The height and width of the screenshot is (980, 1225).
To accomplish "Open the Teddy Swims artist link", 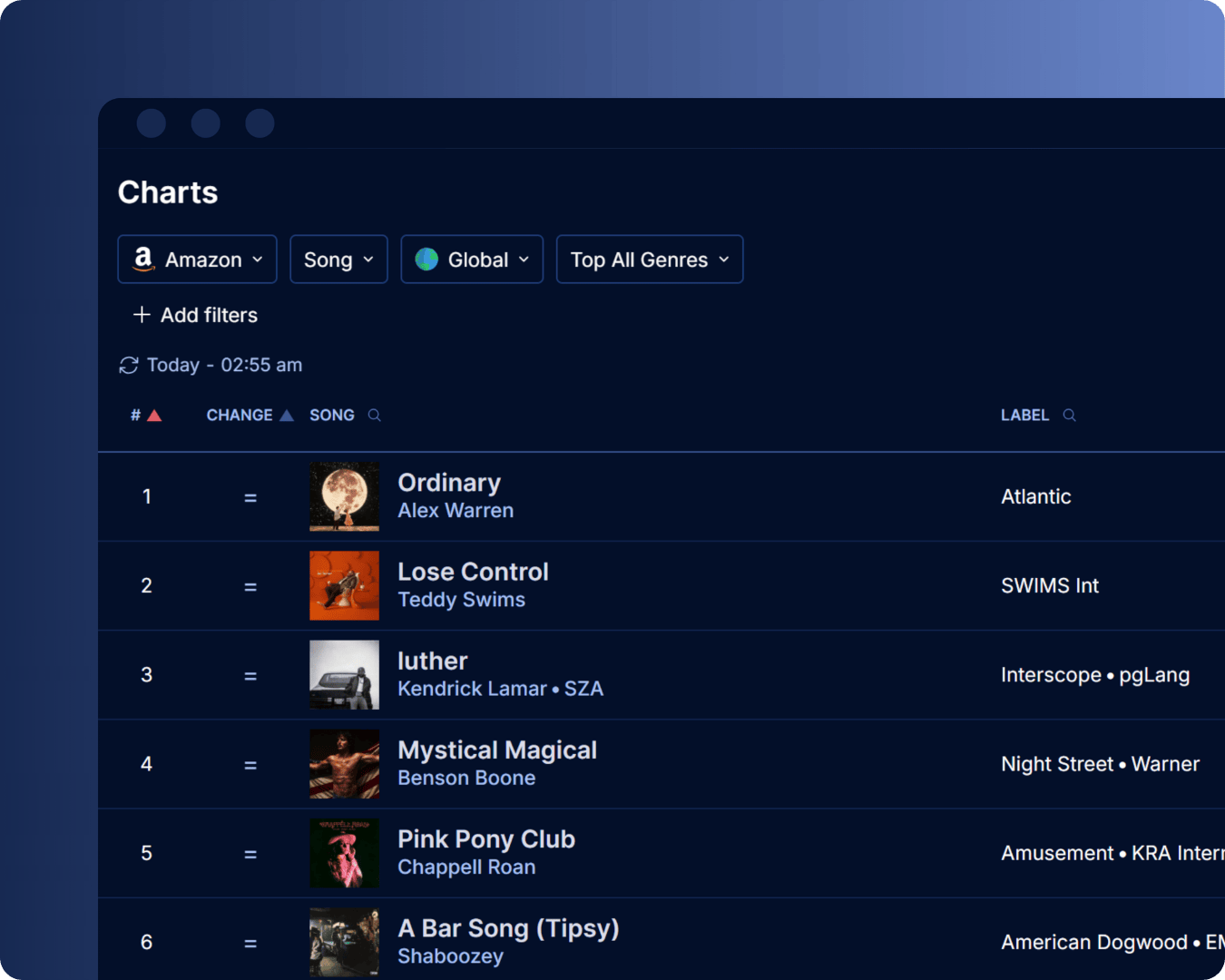I will tap(461, 599).
